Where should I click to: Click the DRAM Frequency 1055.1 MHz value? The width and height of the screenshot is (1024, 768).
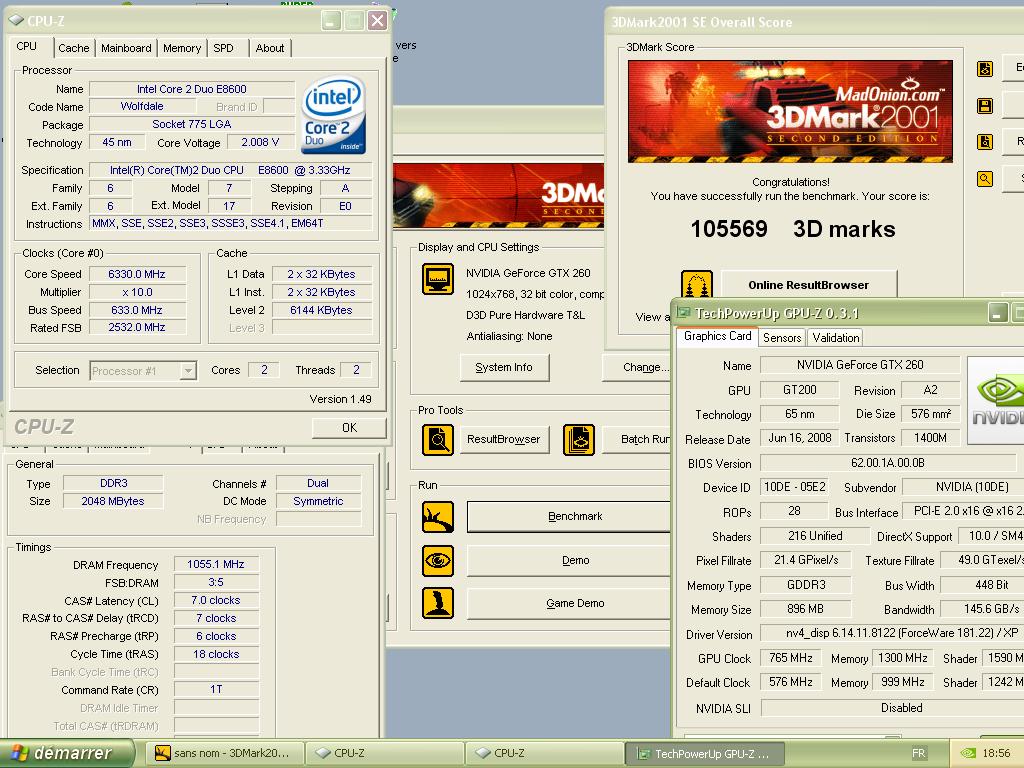coord(216,564)
